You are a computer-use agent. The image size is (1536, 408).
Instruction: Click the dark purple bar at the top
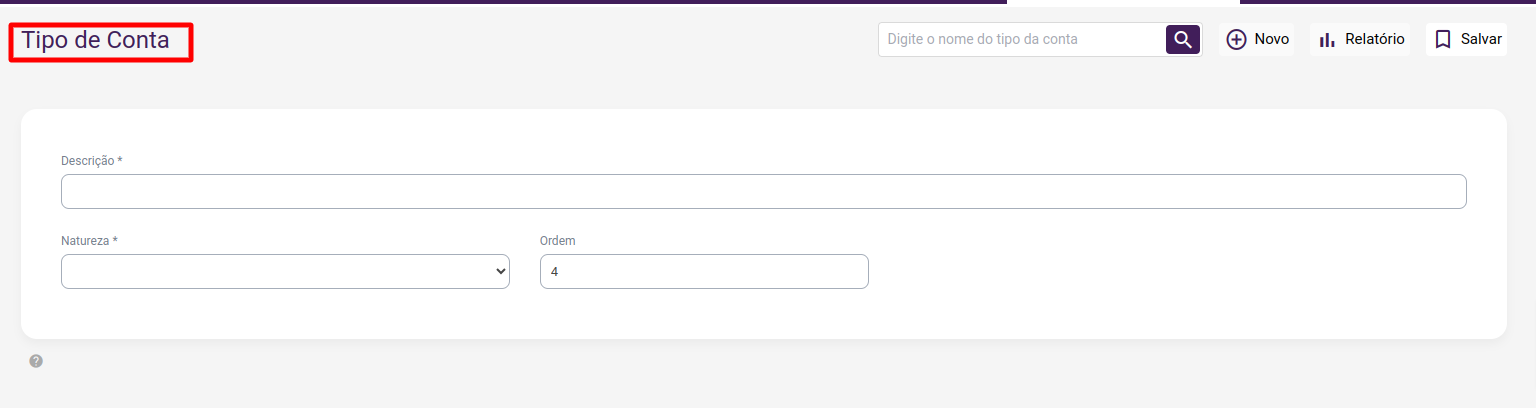pyautogui.click(x=500, y=2)
